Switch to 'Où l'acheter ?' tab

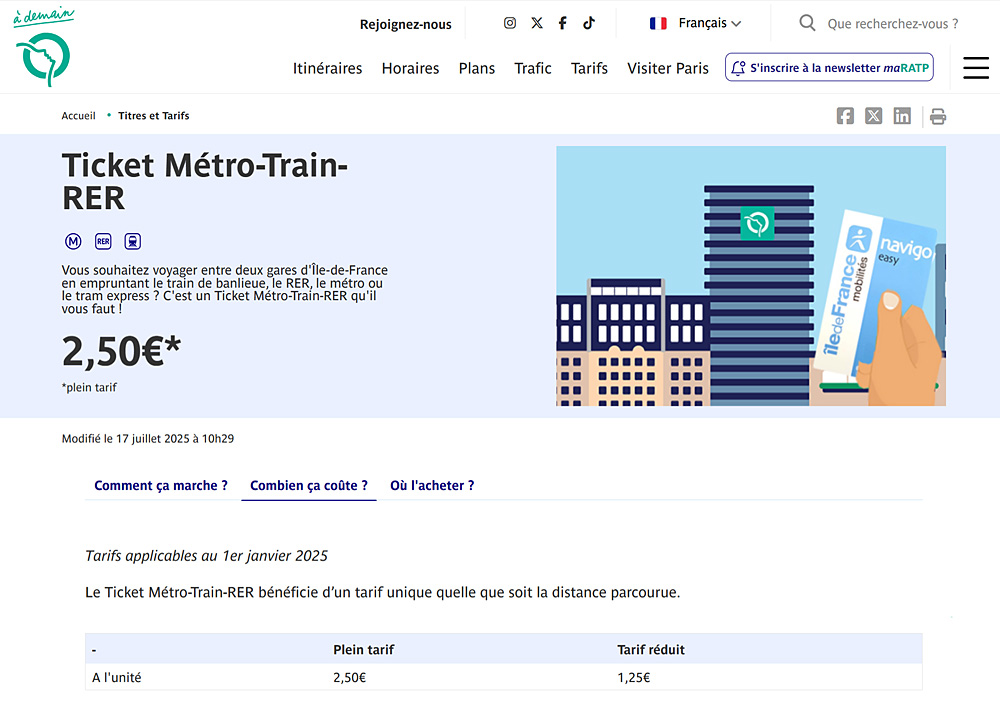pyautogui.click(x=432, y=486)
